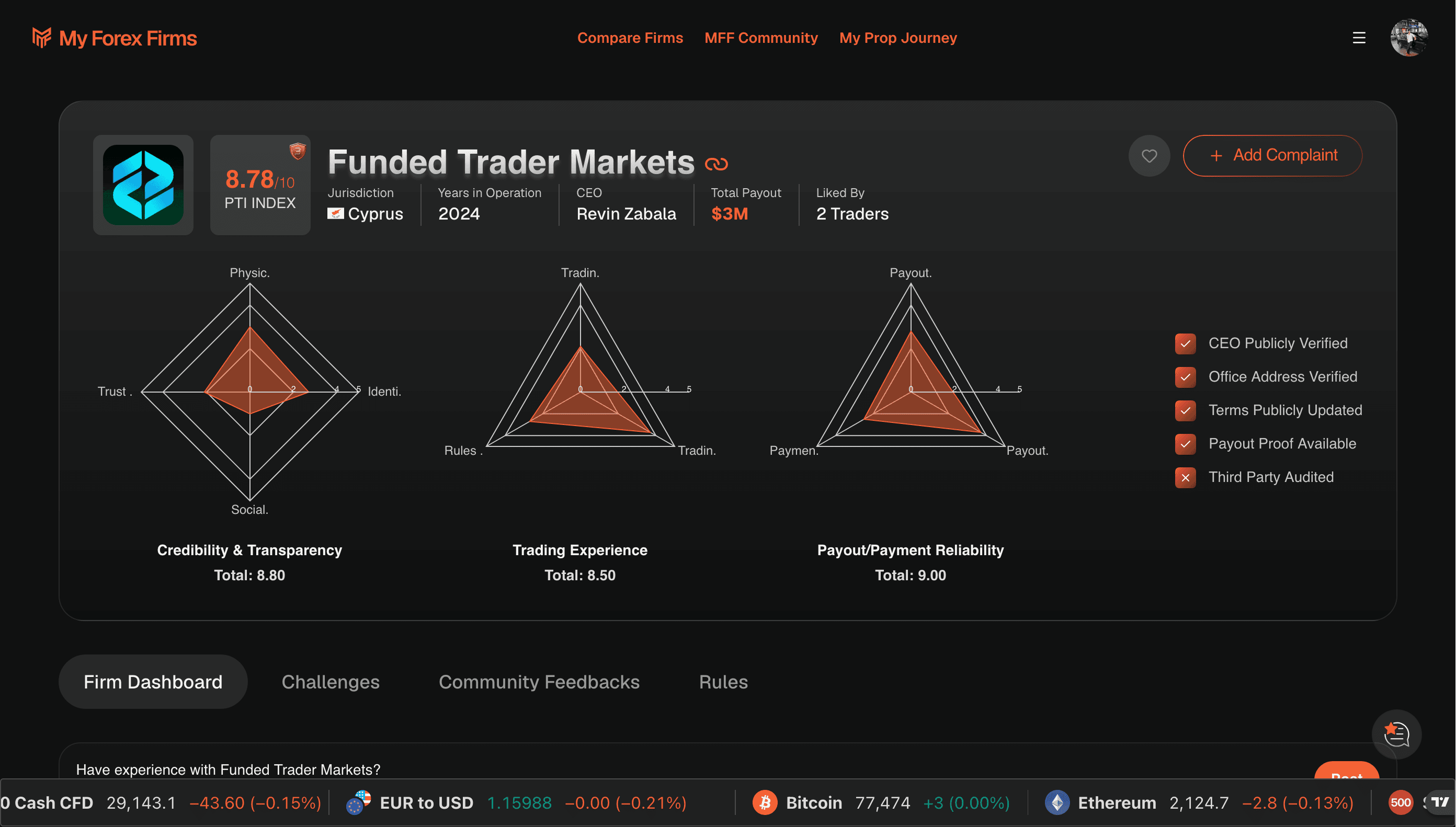Click the Bitcoin ticker entry

click(x=881, y=802)
